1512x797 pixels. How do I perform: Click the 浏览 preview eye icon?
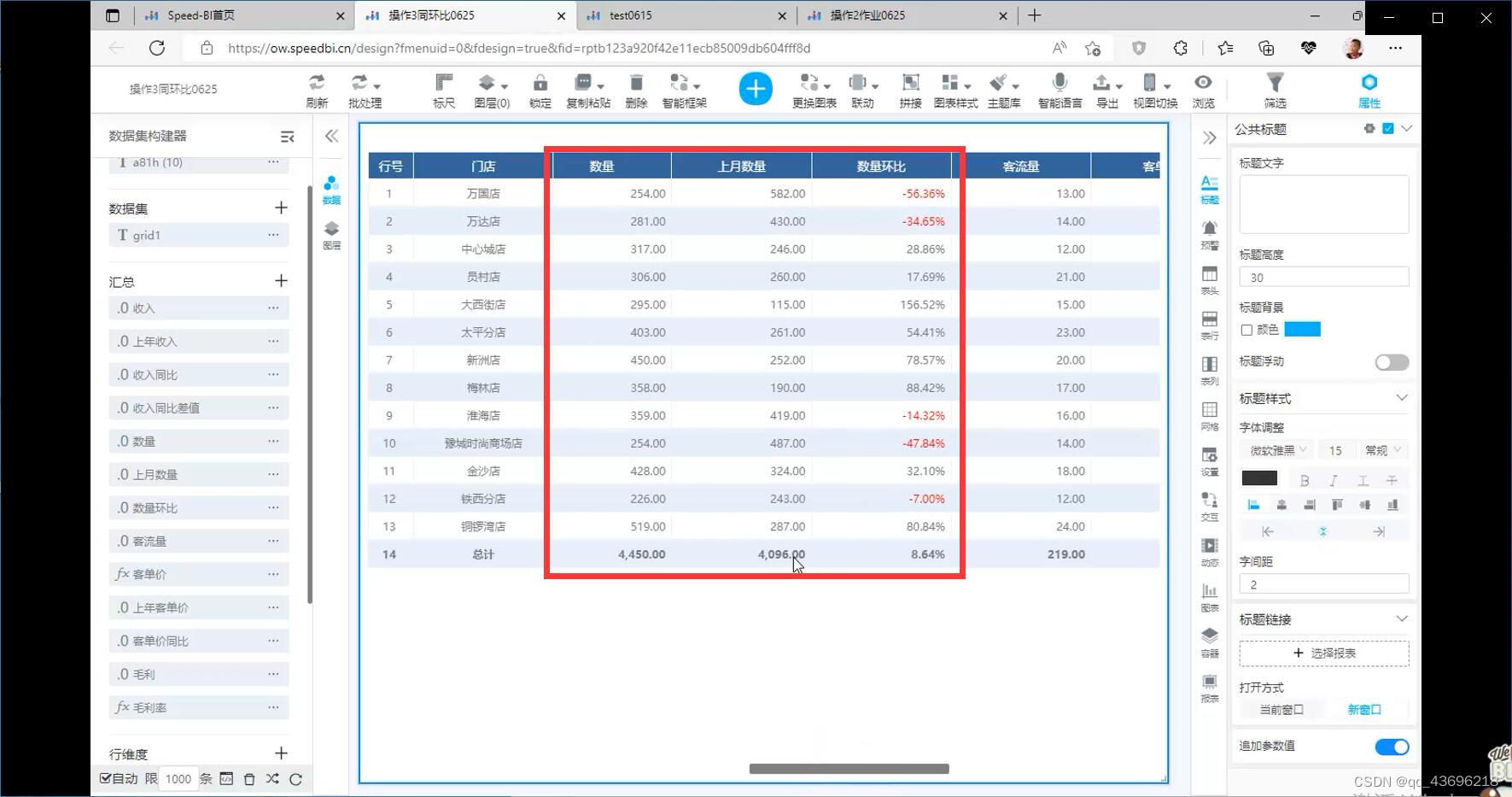(1203, 90)
